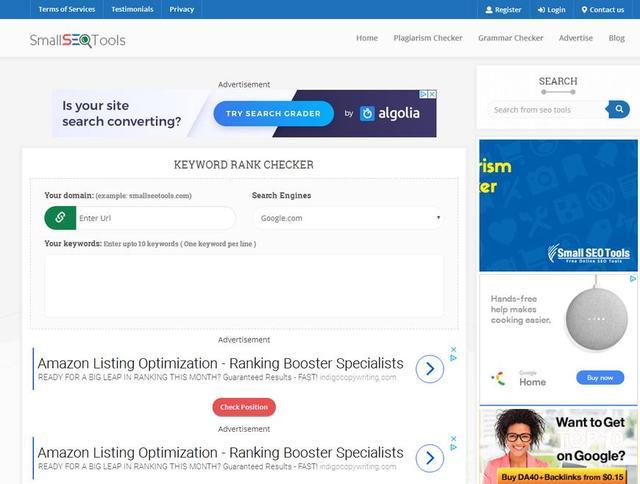Image resolution: width=640 pixels, height=484 pixels.
Task: Open the Terms of Services page
Action: tap(67, 9)
